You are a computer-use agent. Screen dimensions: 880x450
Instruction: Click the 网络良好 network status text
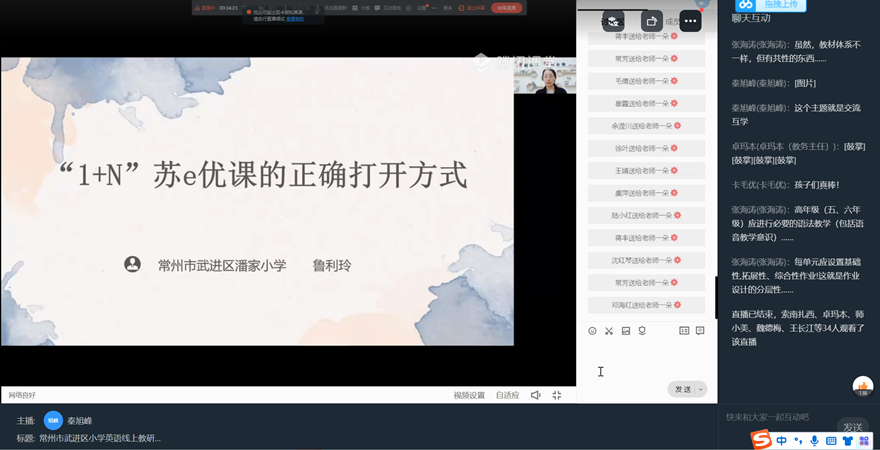(22, 395)
